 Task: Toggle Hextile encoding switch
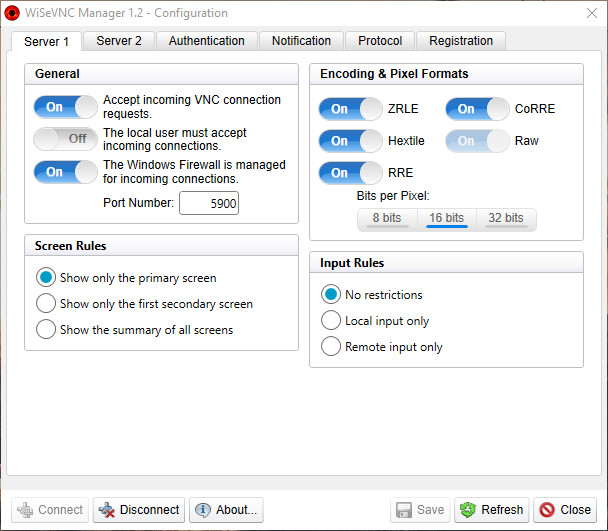click(351, 141)
